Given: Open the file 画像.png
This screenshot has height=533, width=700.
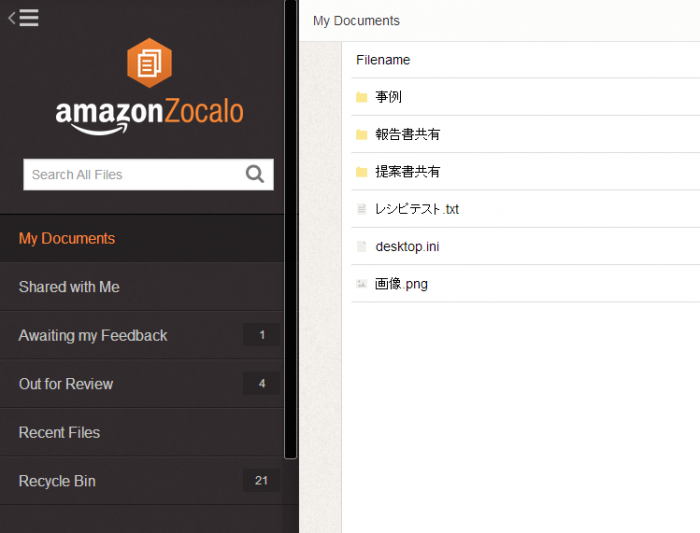Looking at the screenshot, I should tap(401, 284).
